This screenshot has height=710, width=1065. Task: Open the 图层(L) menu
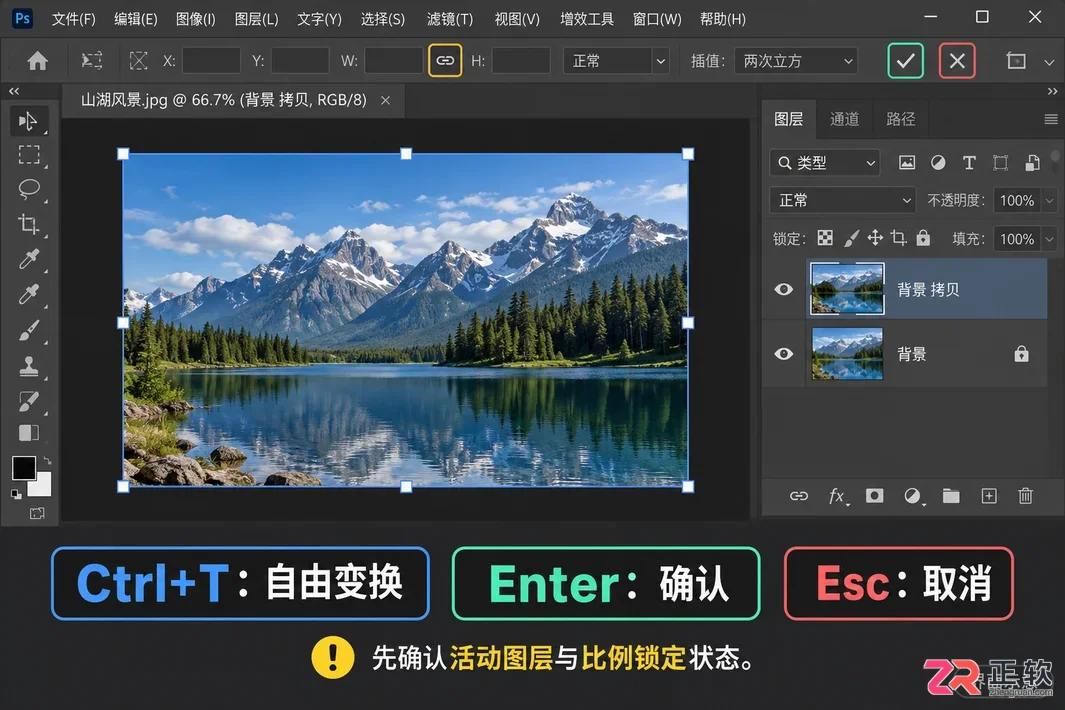(256, 19)
